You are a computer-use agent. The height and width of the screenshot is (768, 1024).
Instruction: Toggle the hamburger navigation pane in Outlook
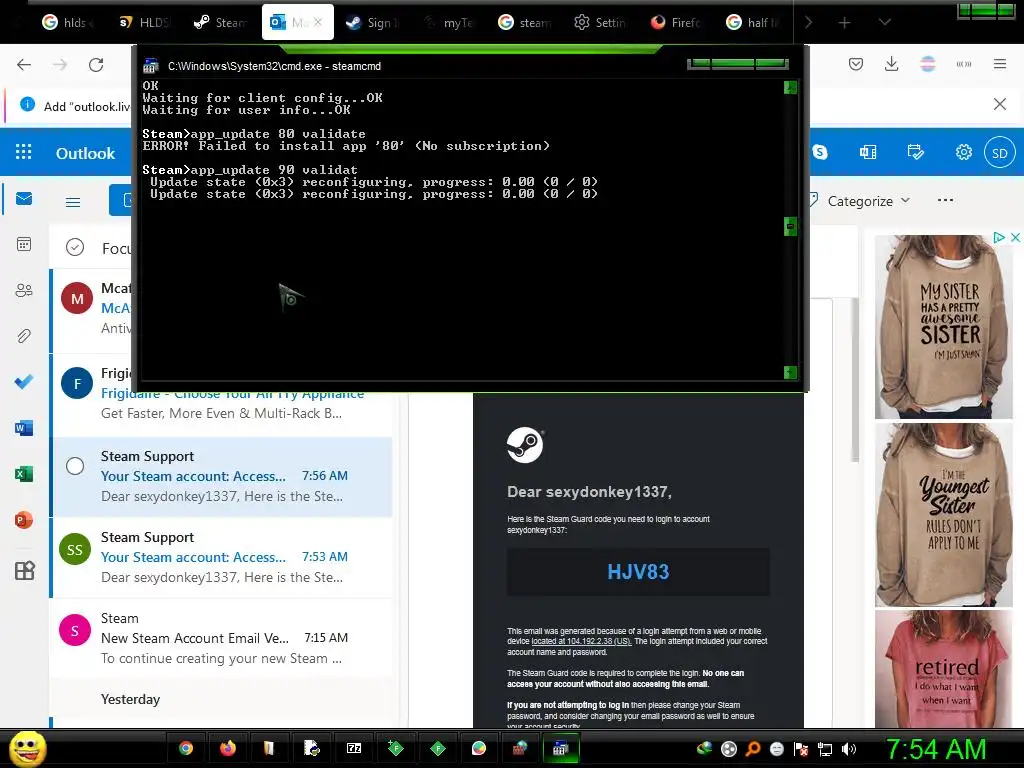[73, 202]
